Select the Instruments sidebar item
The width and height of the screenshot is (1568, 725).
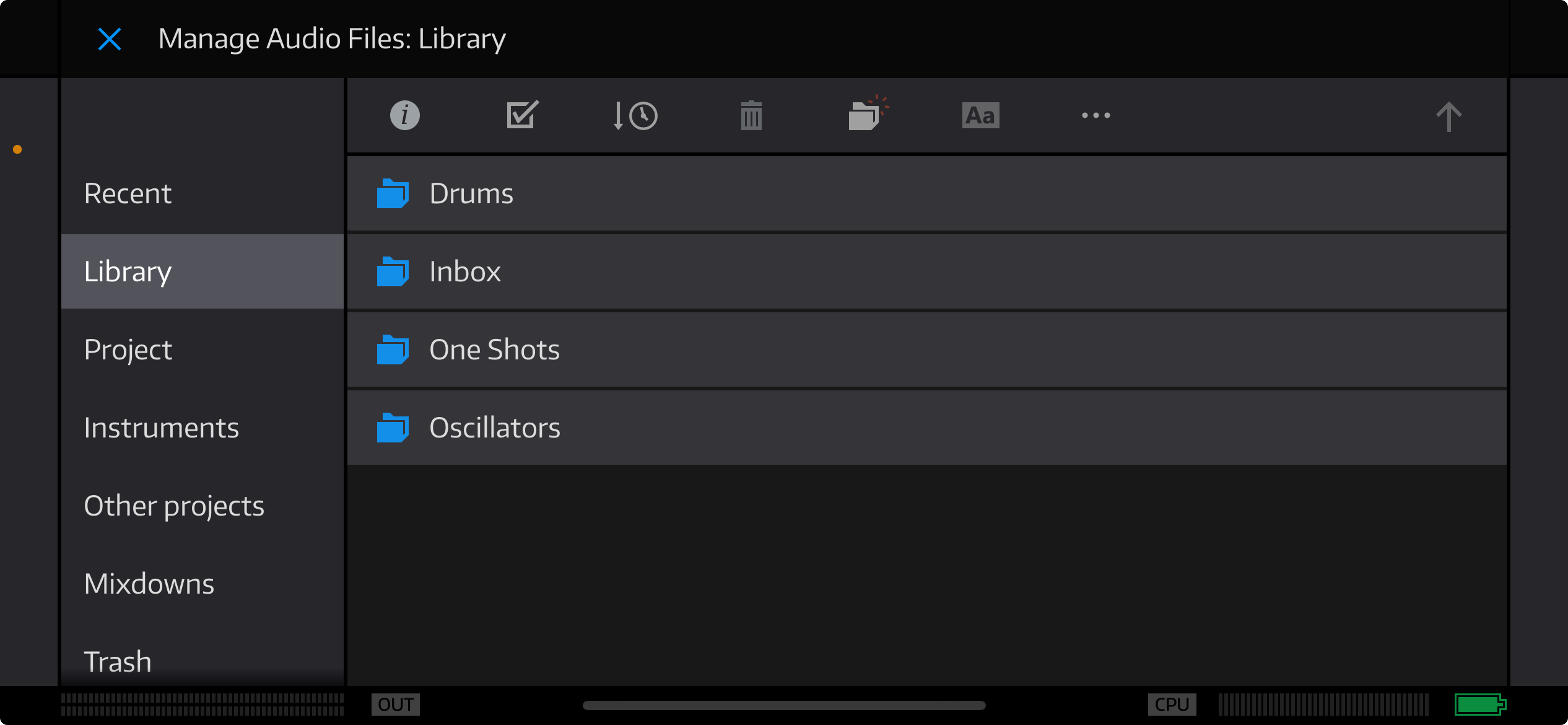(203, 428)
